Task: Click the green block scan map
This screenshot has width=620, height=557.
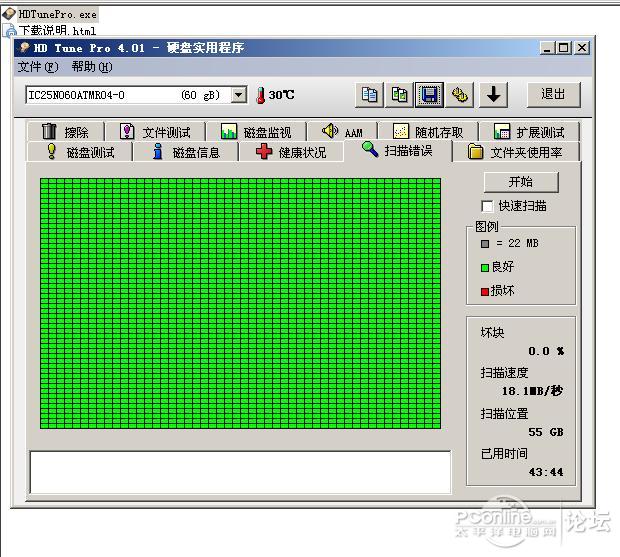Action: click(240, 303)
